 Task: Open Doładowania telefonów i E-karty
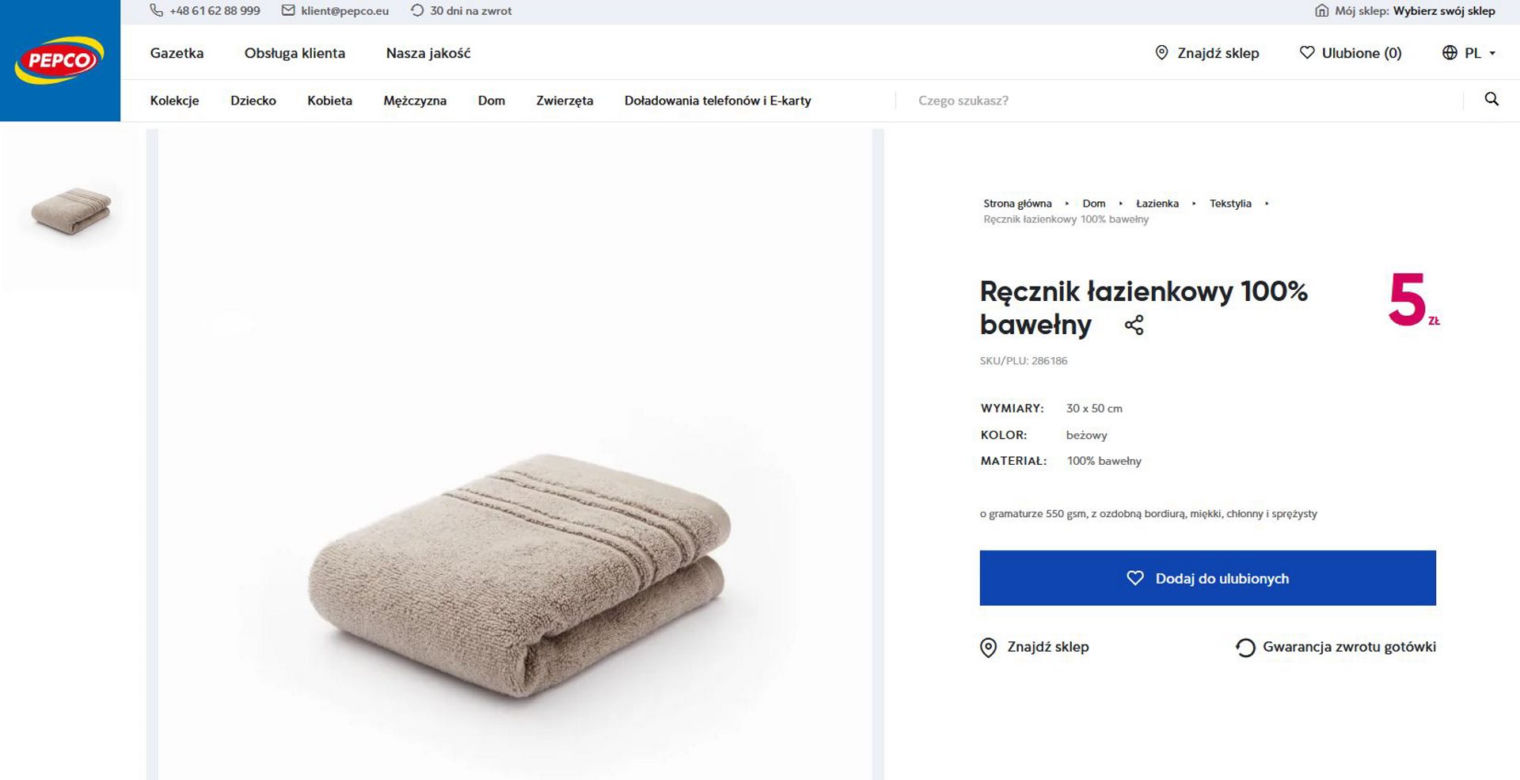click(718, 100)
